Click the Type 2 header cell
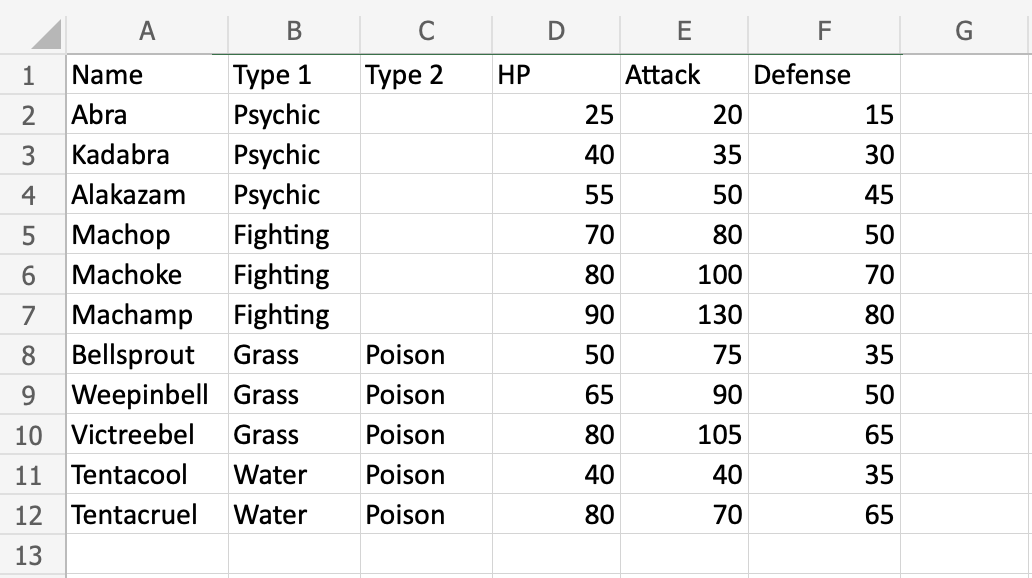This screenshot has width=1032, height=578. pyautogui.click(x=426, y=75)
